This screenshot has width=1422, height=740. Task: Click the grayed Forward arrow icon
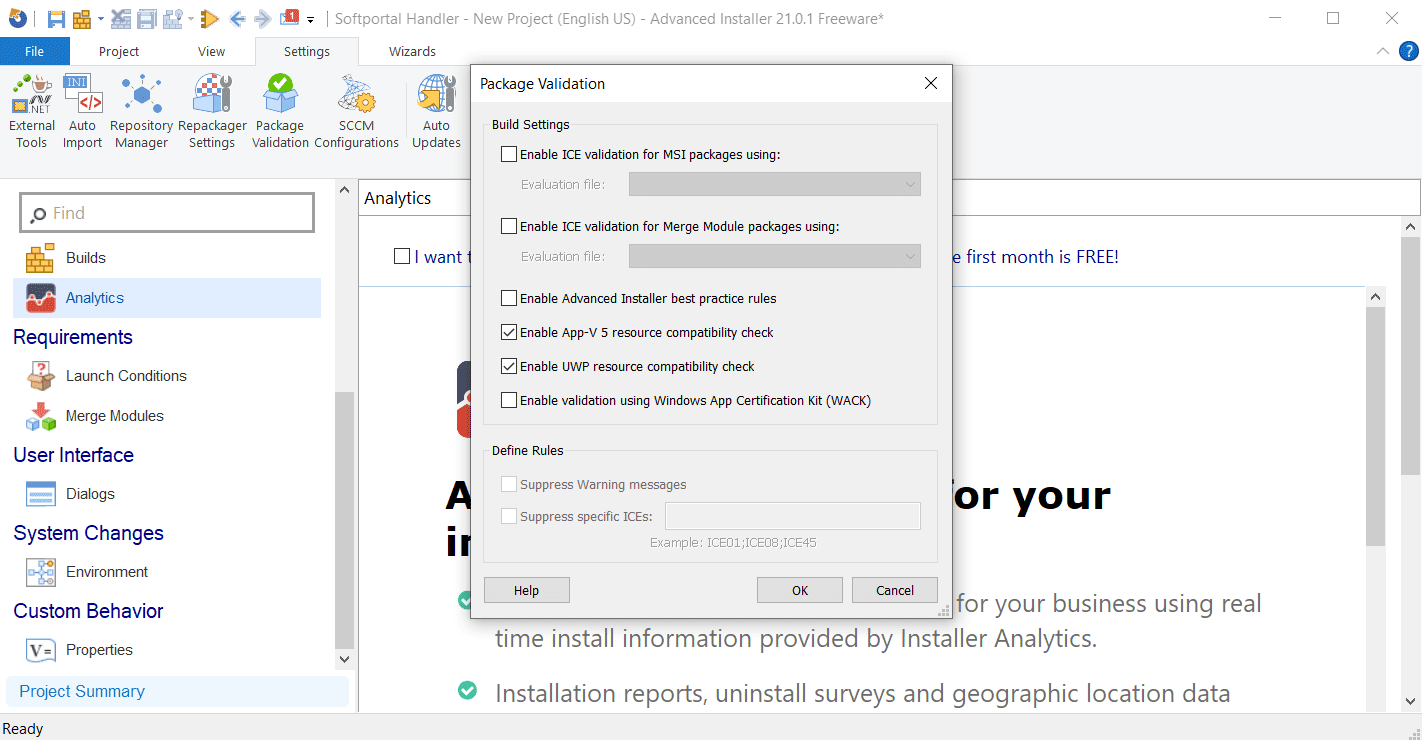[263, 19]
